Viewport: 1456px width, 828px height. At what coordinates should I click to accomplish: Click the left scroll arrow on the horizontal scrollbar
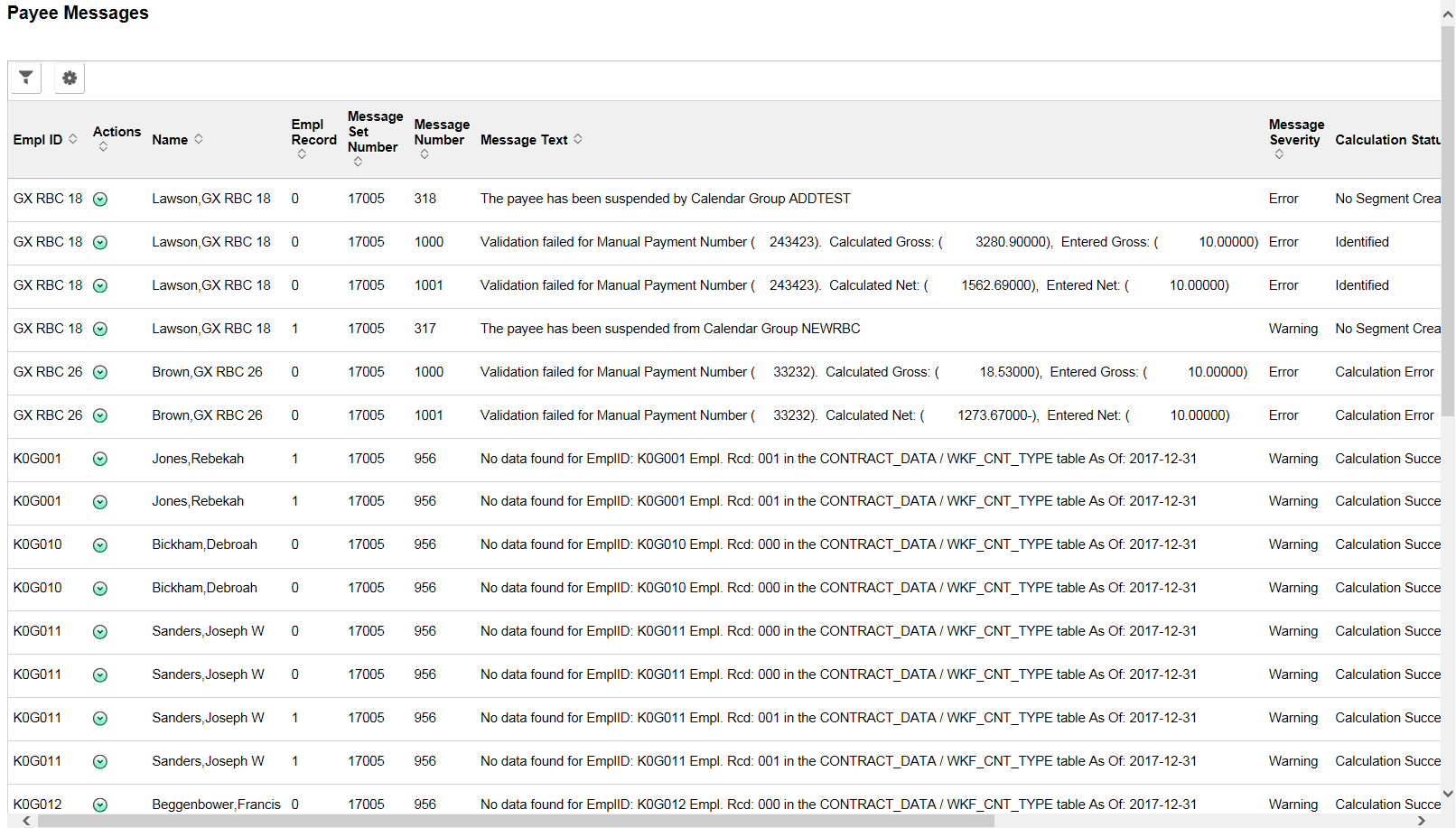pos(25,819)
